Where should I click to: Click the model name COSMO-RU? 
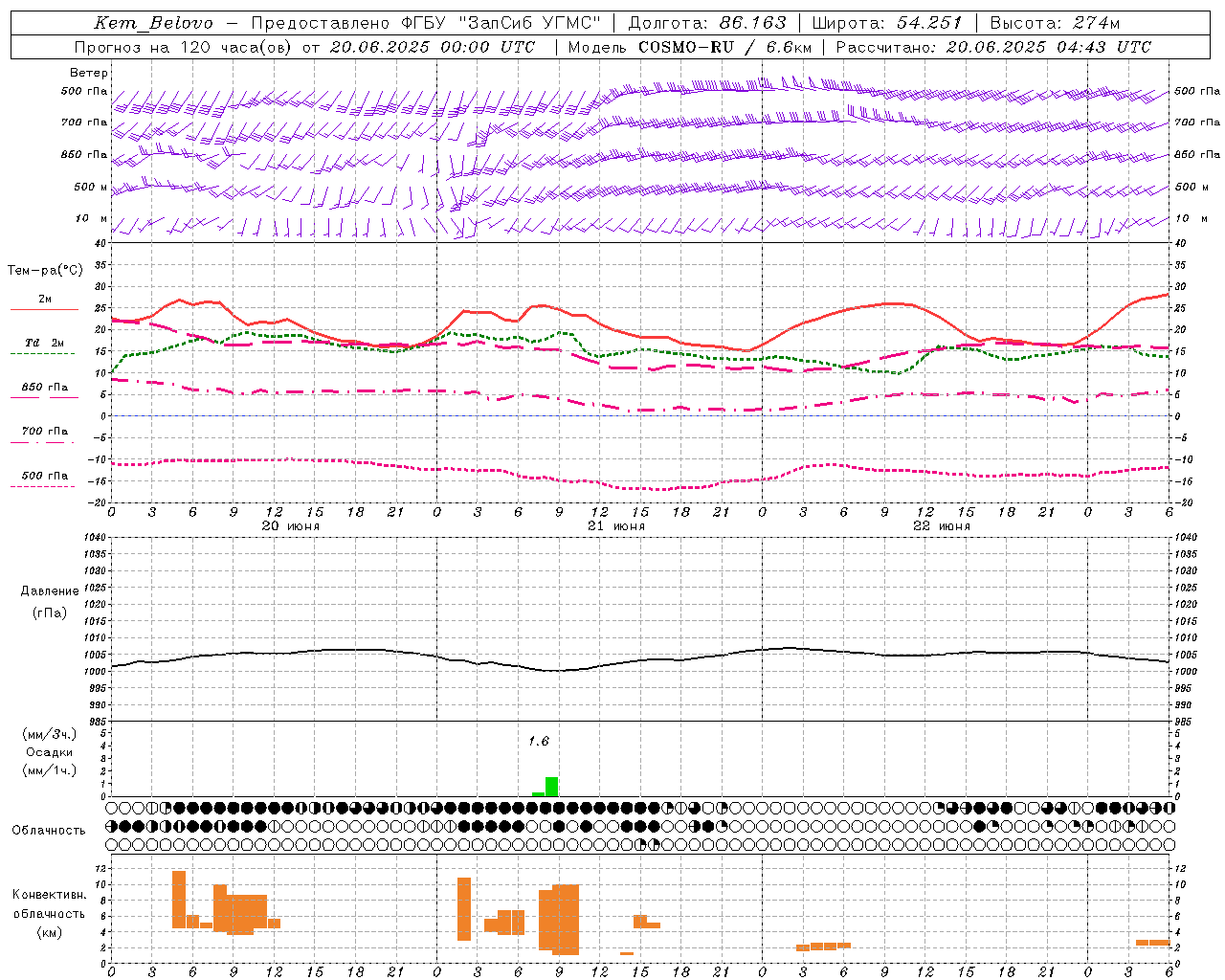click(686, 47)
